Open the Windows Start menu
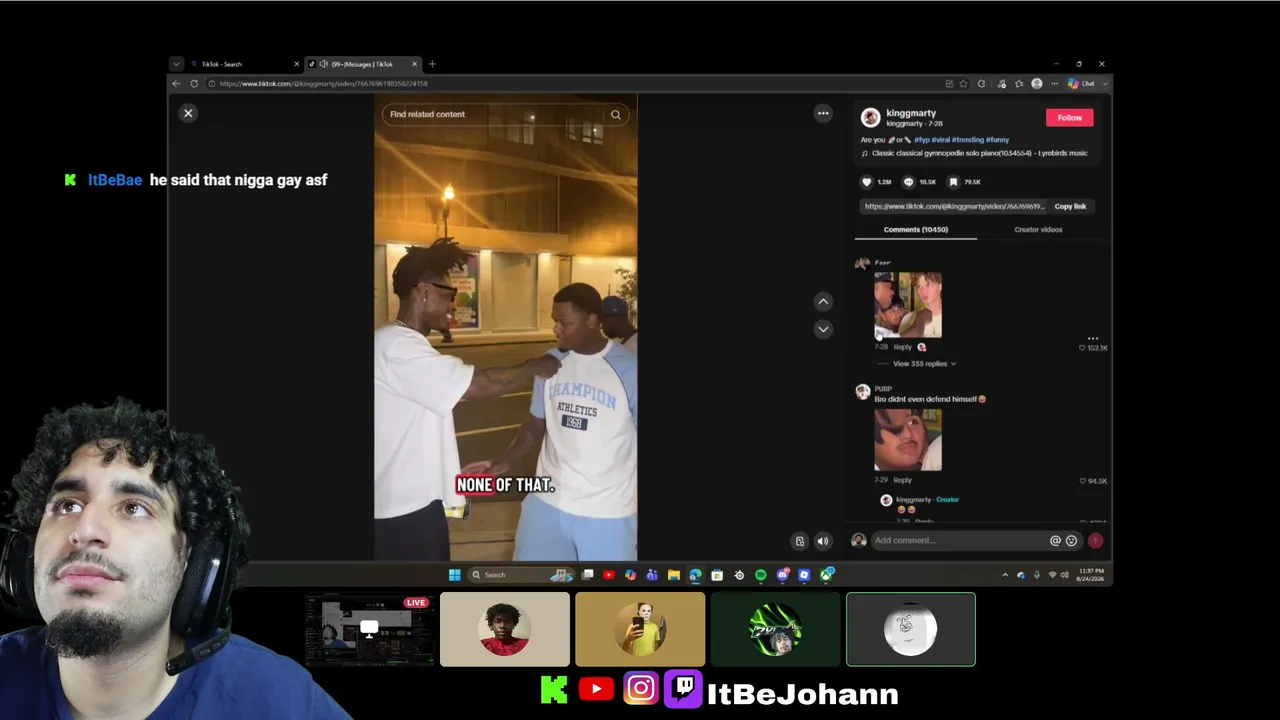 pyautogui.click(x=455, y=575)
